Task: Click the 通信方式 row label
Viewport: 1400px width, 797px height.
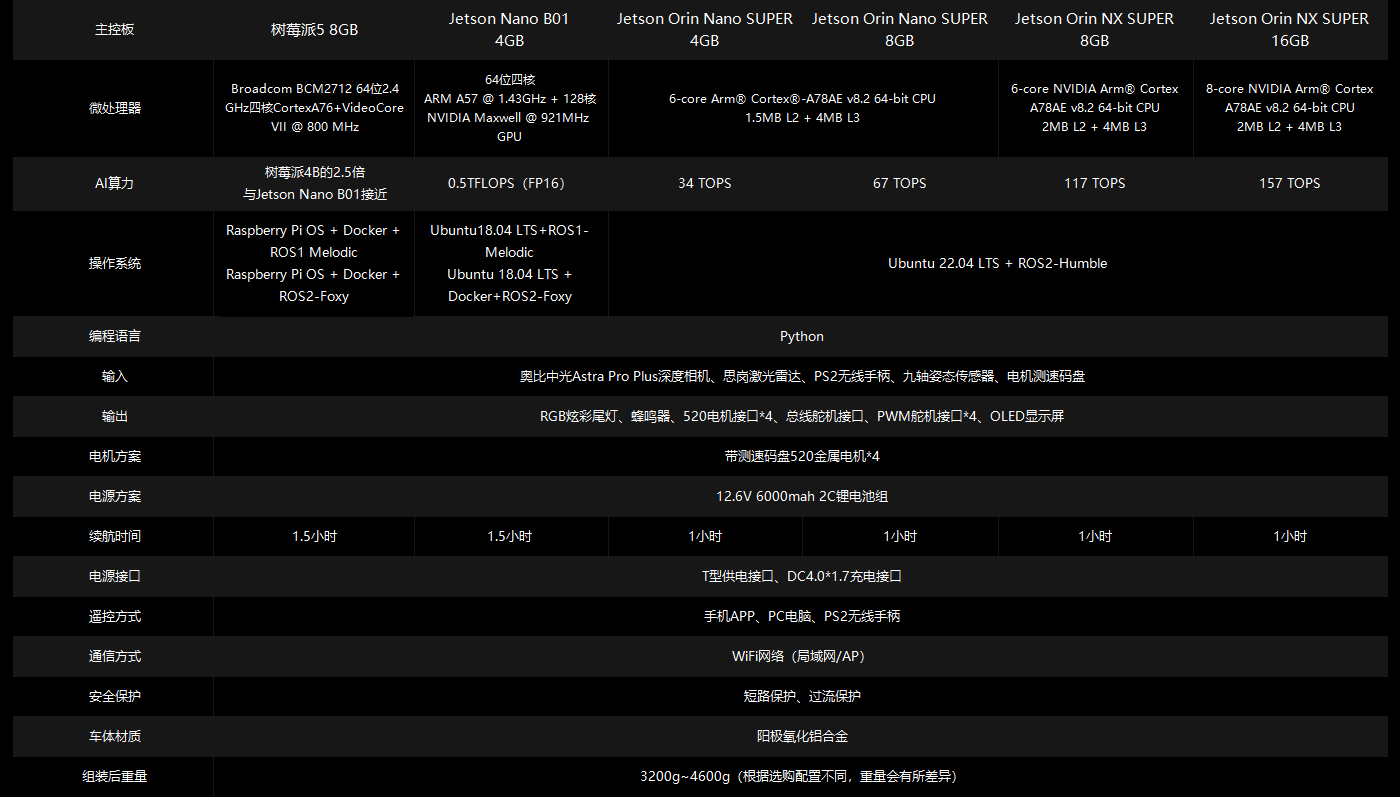Action: (x=114, y=656)
